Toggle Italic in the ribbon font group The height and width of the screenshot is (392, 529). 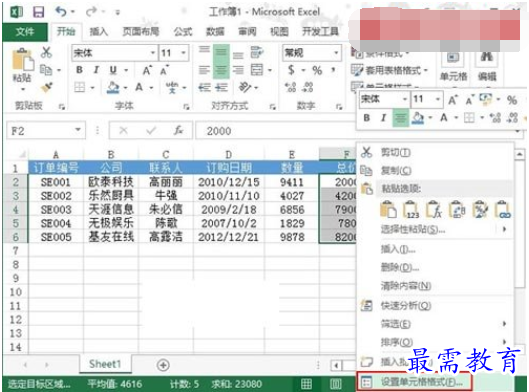click(96, 70)
